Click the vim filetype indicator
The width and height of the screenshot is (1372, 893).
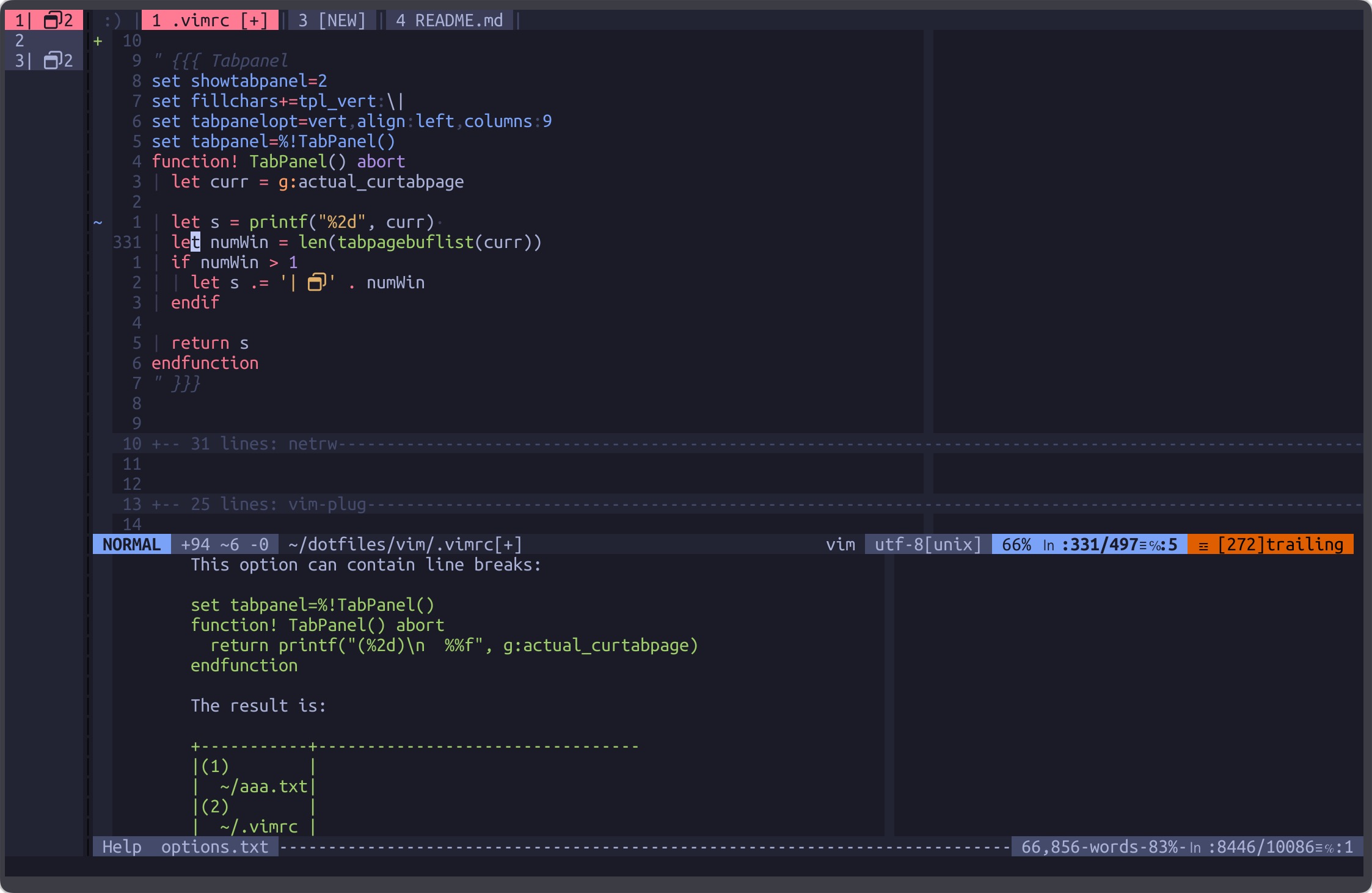[841, 544]
